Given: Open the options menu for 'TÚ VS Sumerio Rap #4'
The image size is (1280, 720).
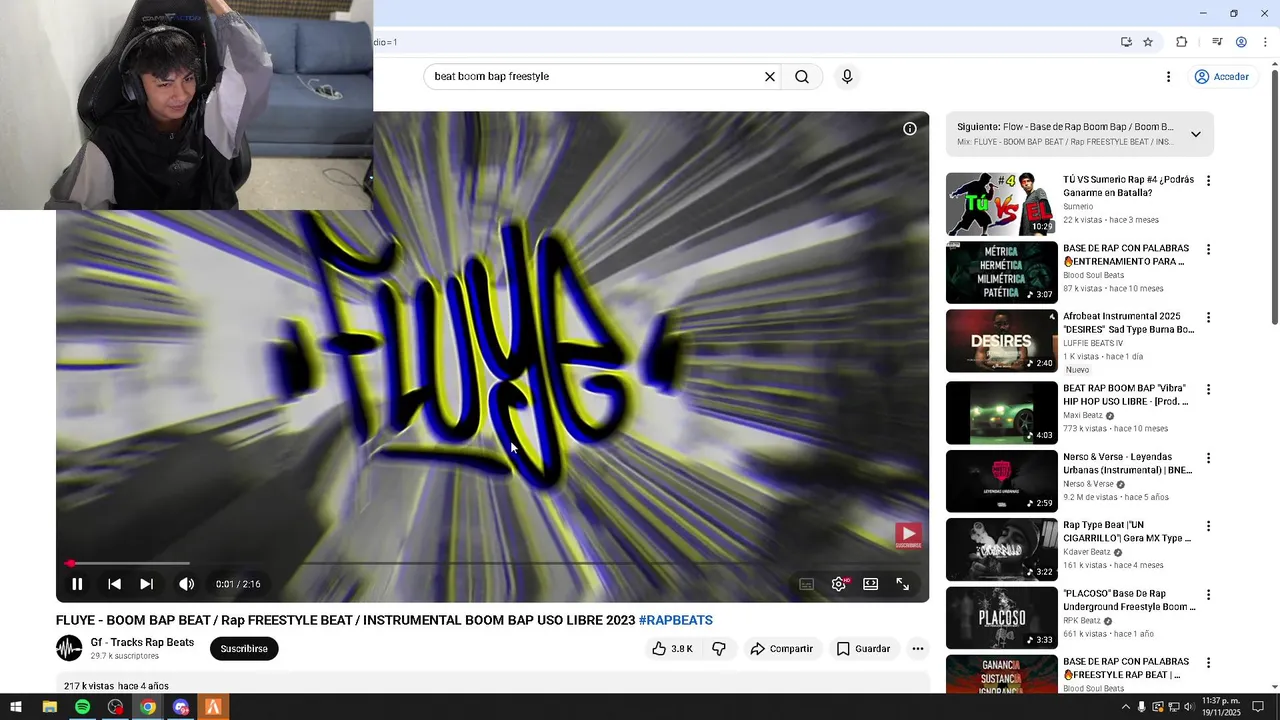Looking at the screenshot, I should 1208,181.
